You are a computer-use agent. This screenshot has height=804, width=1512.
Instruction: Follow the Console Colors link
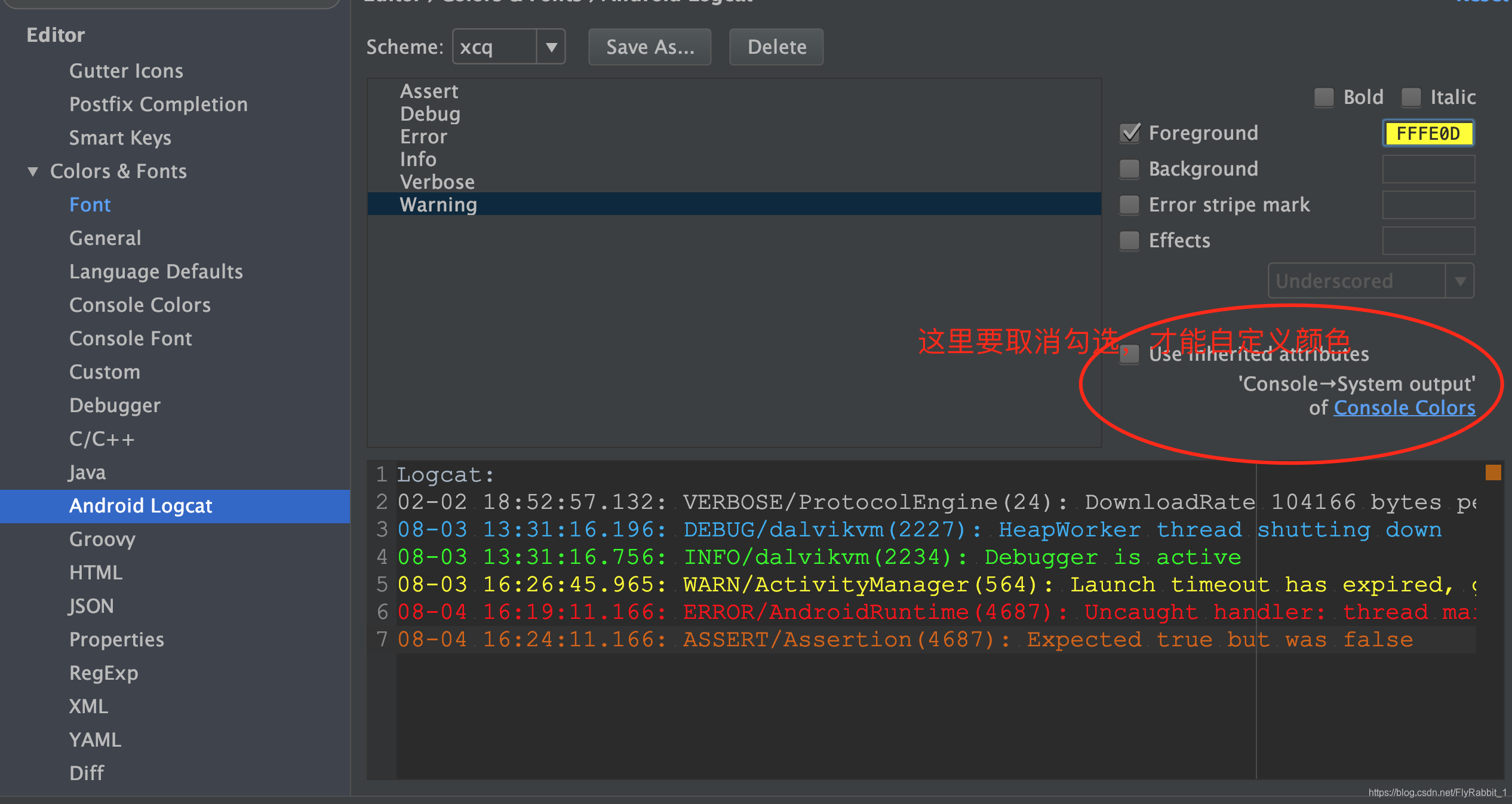click(1404, 408)
